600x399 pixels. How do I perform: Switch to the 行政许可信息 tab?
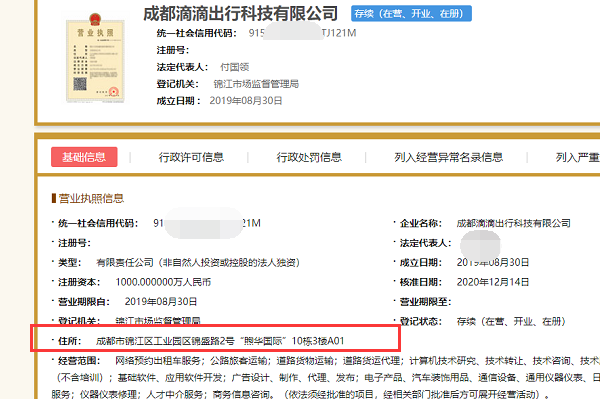(x=191, y=157)
